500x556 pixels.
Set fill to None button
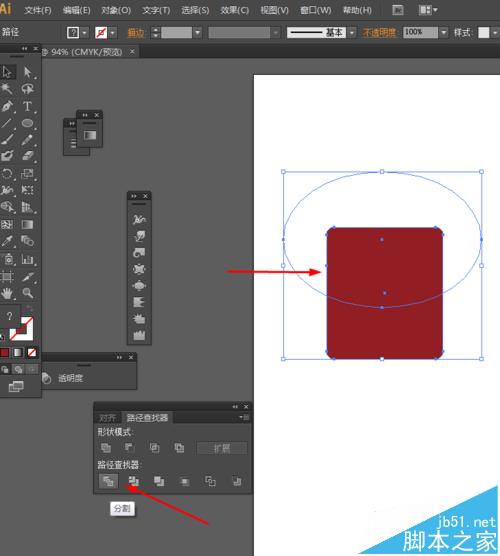pyautogui.click(x=32, y=352)
